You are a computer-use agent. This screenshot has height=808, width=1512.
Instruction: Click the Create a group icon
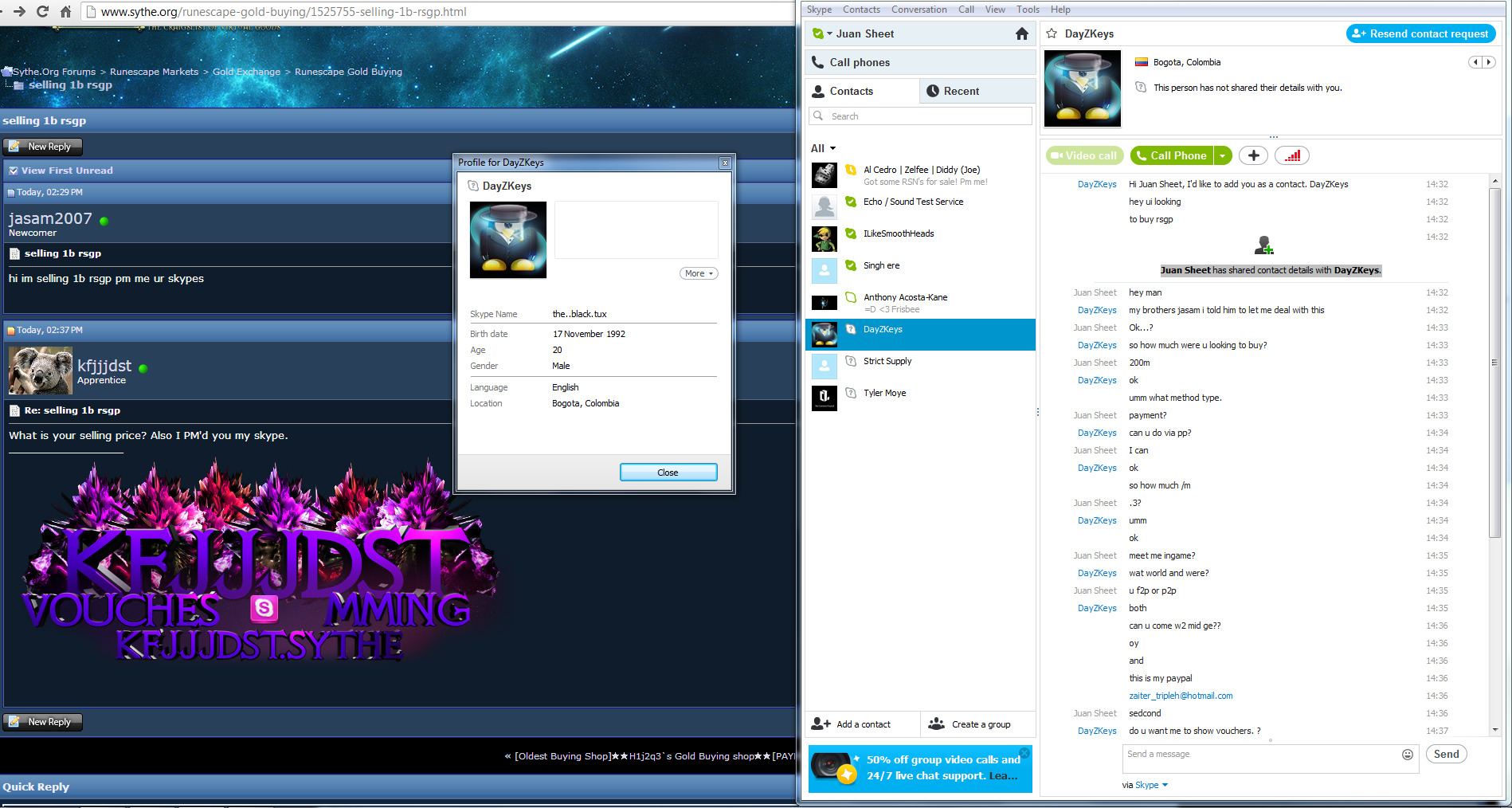(937, 724)
